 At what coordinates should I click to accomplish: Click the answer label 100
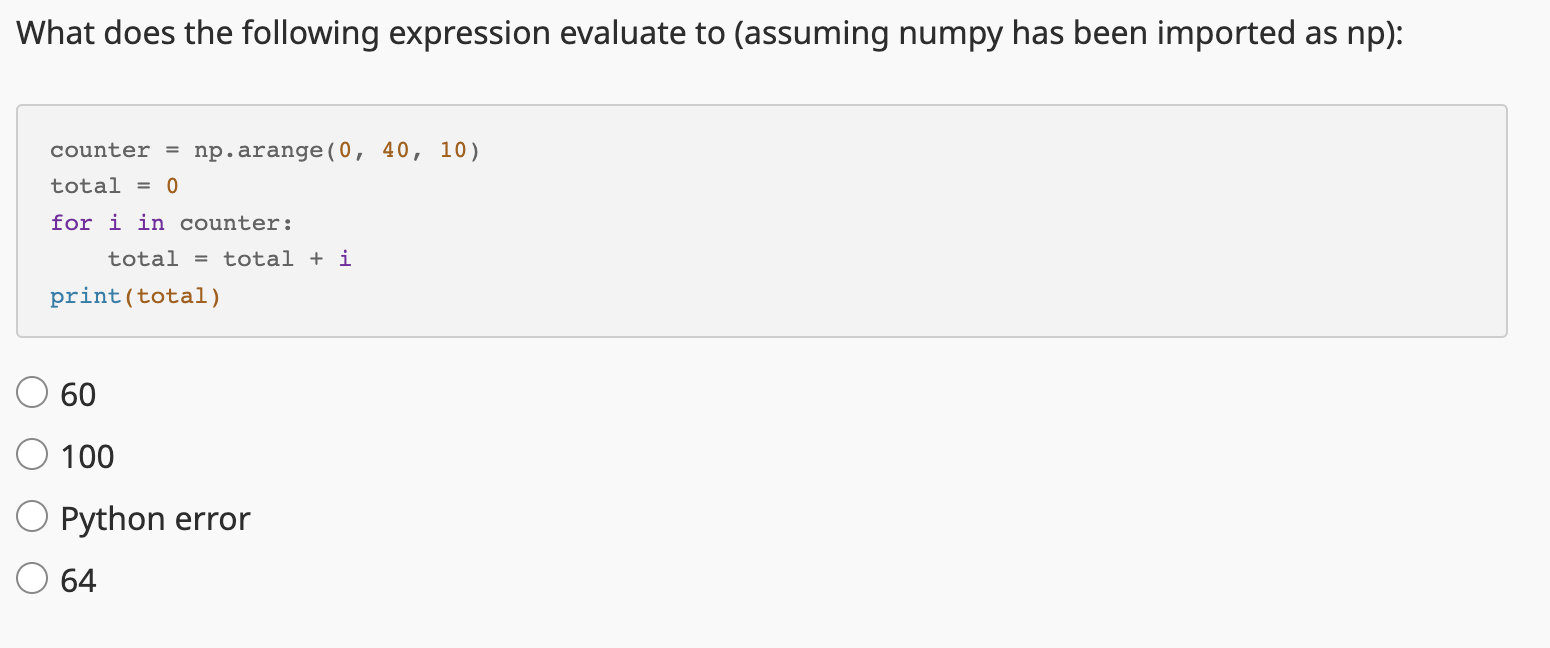[87, 456]
